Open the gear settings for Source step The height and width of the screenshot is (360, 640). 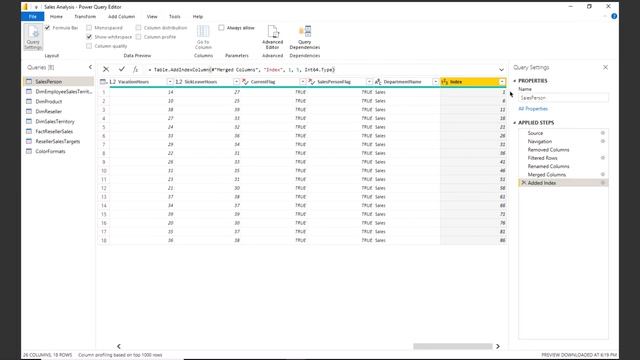(x=602, y=133)
